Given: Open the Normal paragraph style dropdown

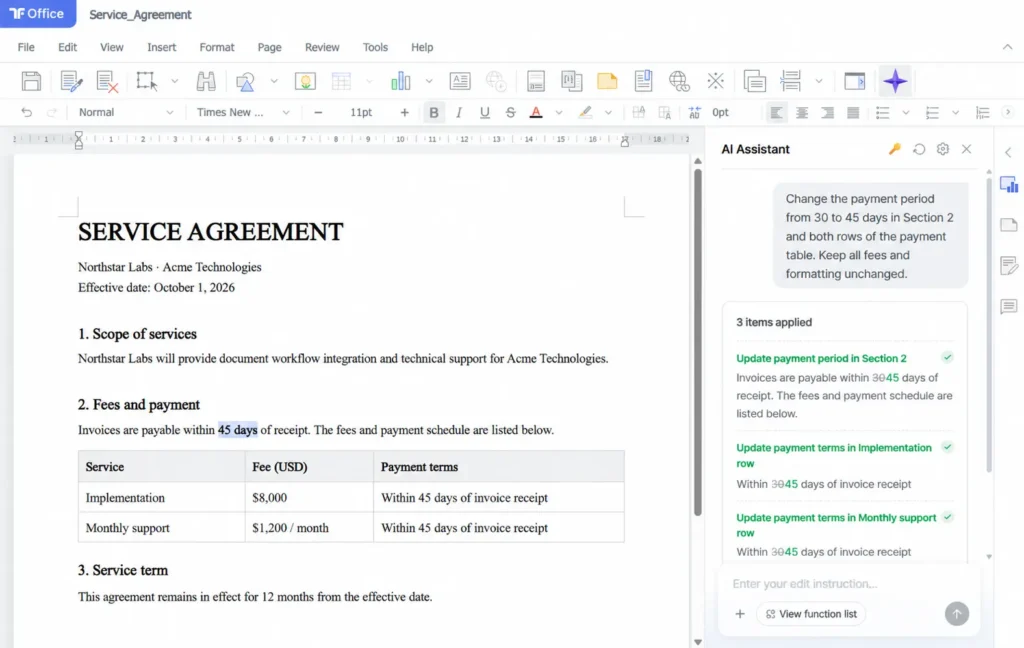Looking at the screenshot, I should pos(125,112).
